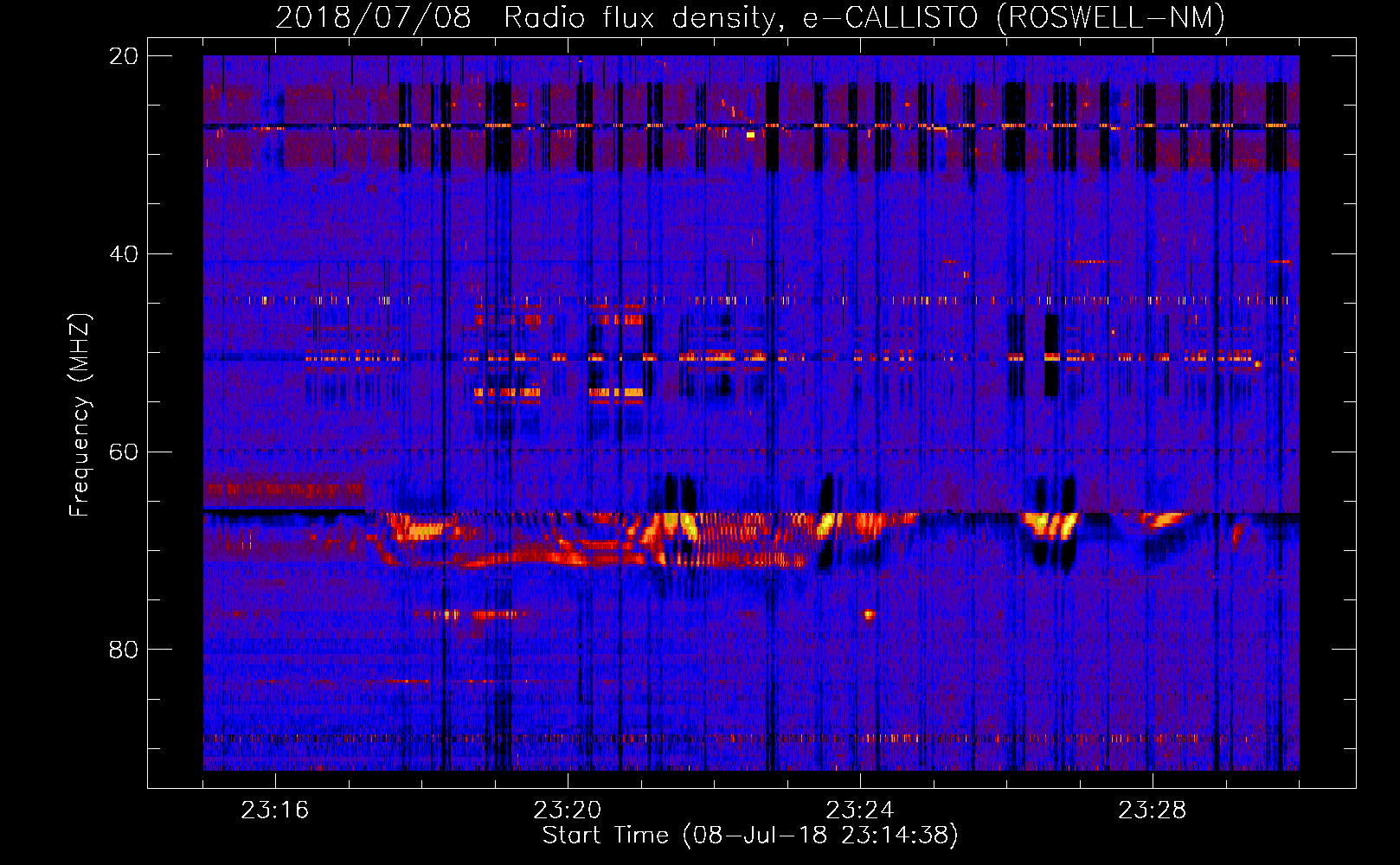Click the Frequency (MHZ) axis label

80,415
